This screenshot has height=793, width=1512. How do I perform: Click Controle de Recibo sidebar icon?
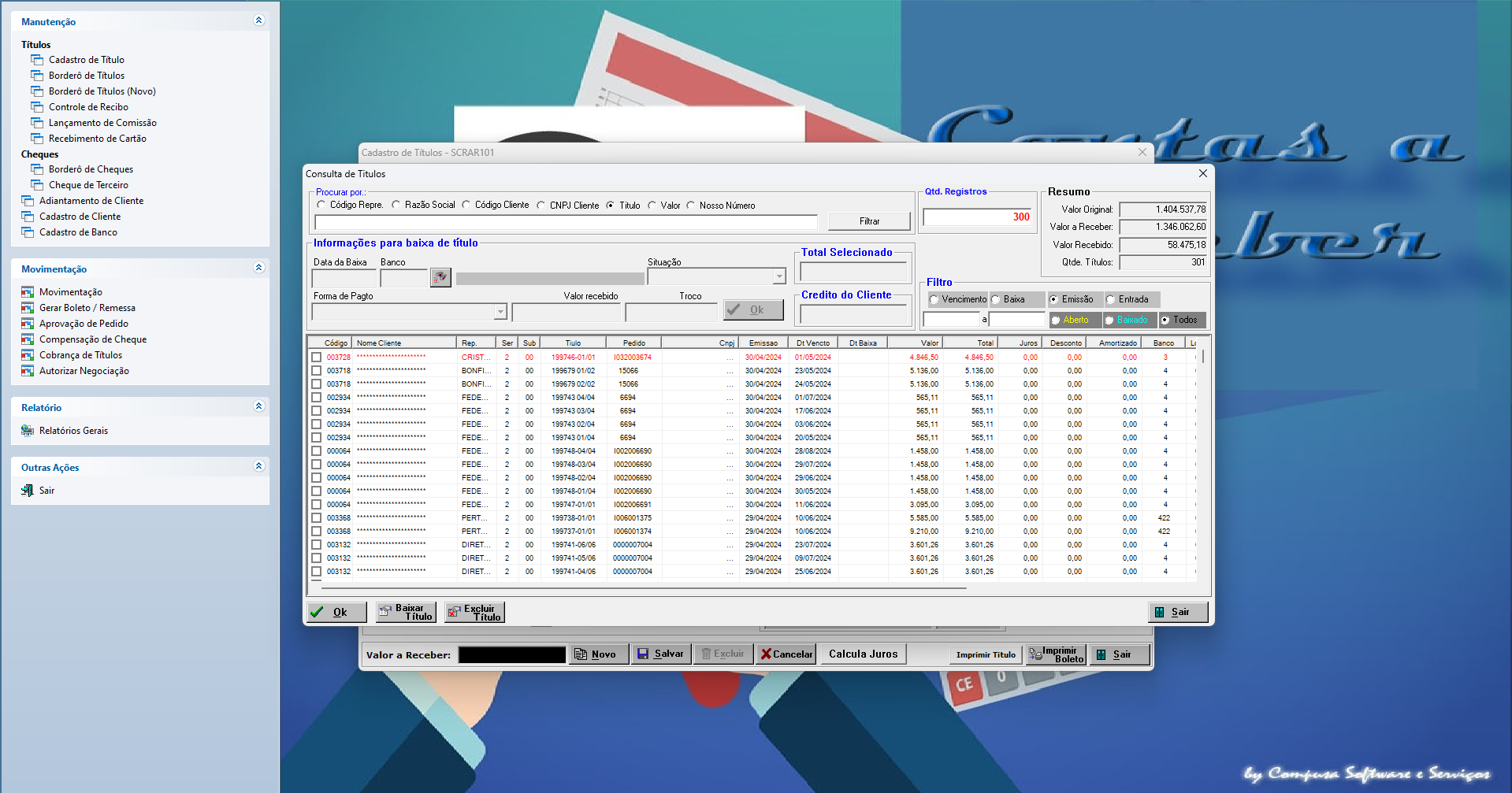coord(37,107)
